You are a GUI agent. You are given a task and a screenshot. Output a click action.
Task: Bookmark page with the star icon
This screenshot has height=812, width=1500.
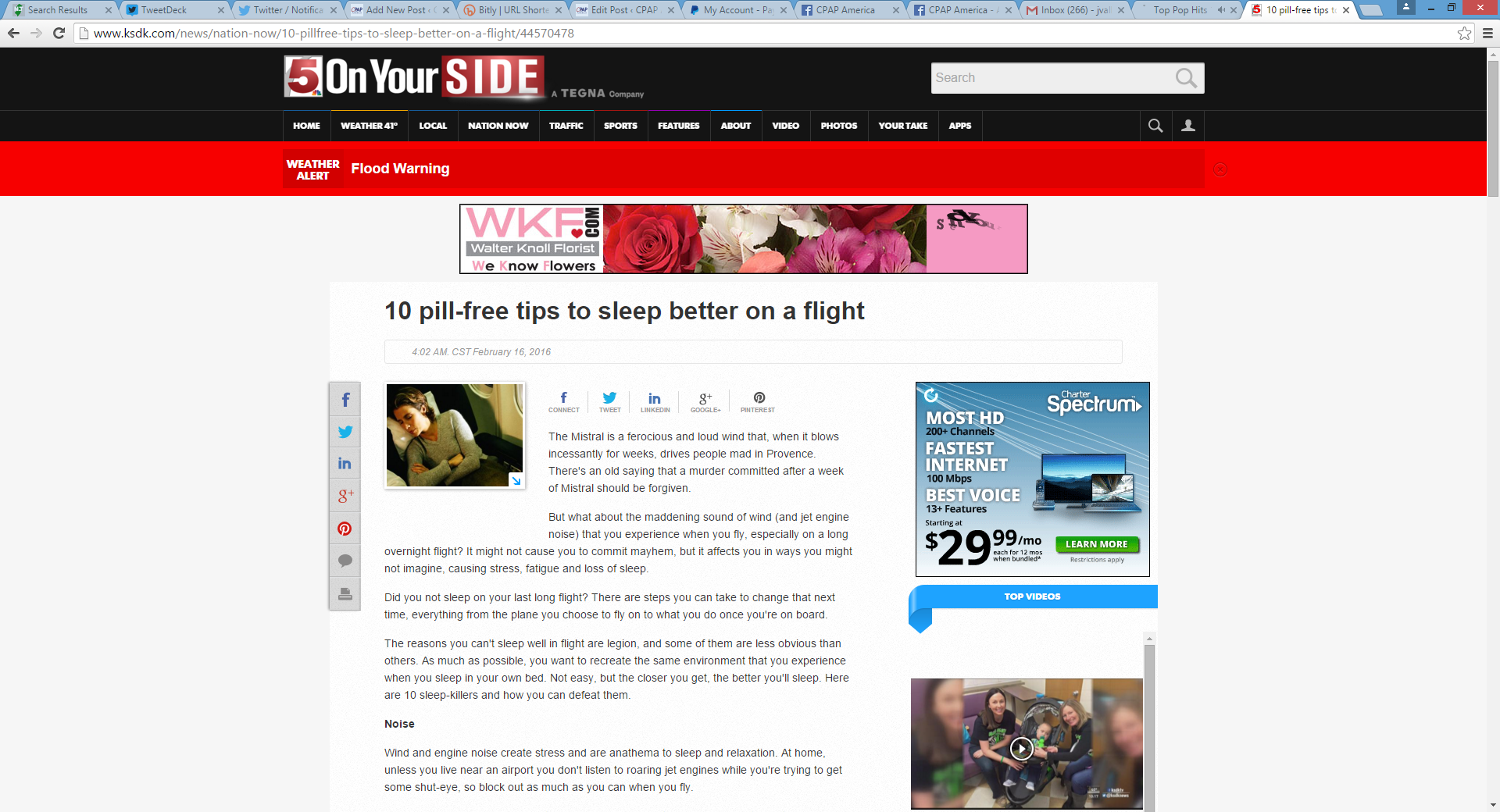pos(1464,34)
